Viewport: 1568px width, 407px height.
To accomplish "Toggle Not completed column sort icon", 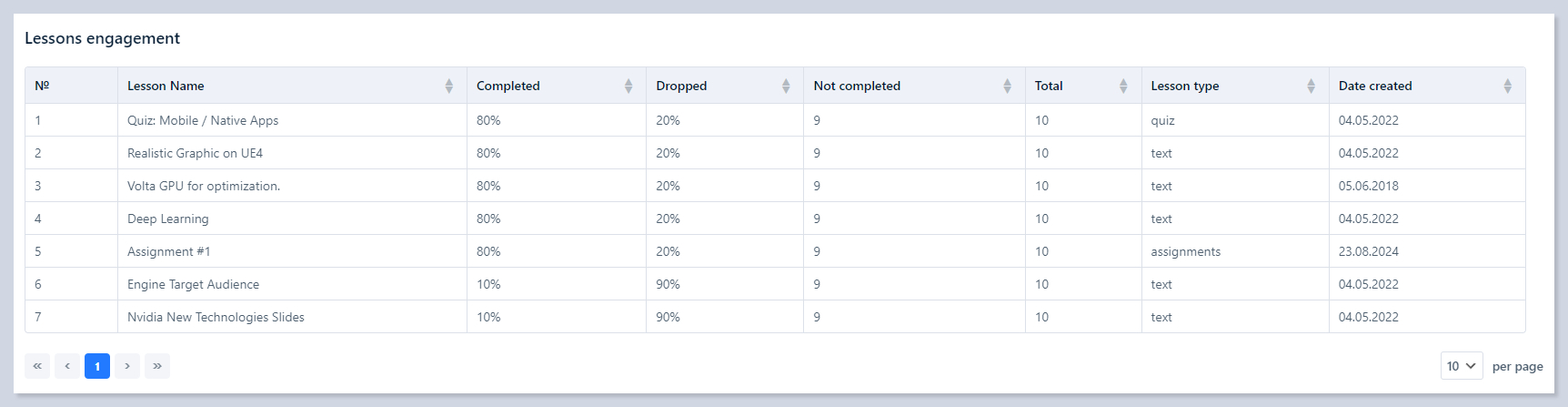I will click(1008, 86).
